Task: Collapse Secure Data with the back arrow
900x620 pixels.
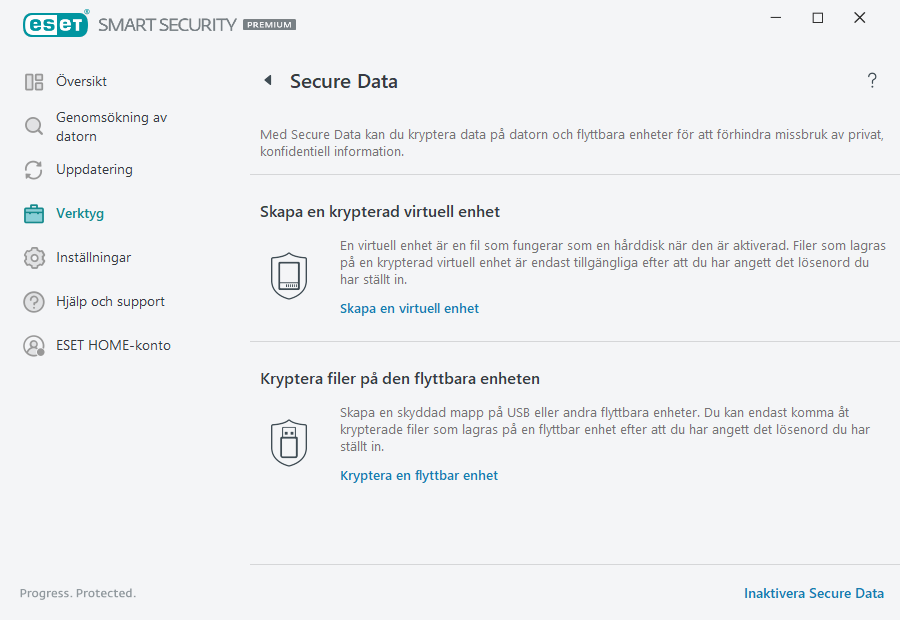Action: point(268,80)
